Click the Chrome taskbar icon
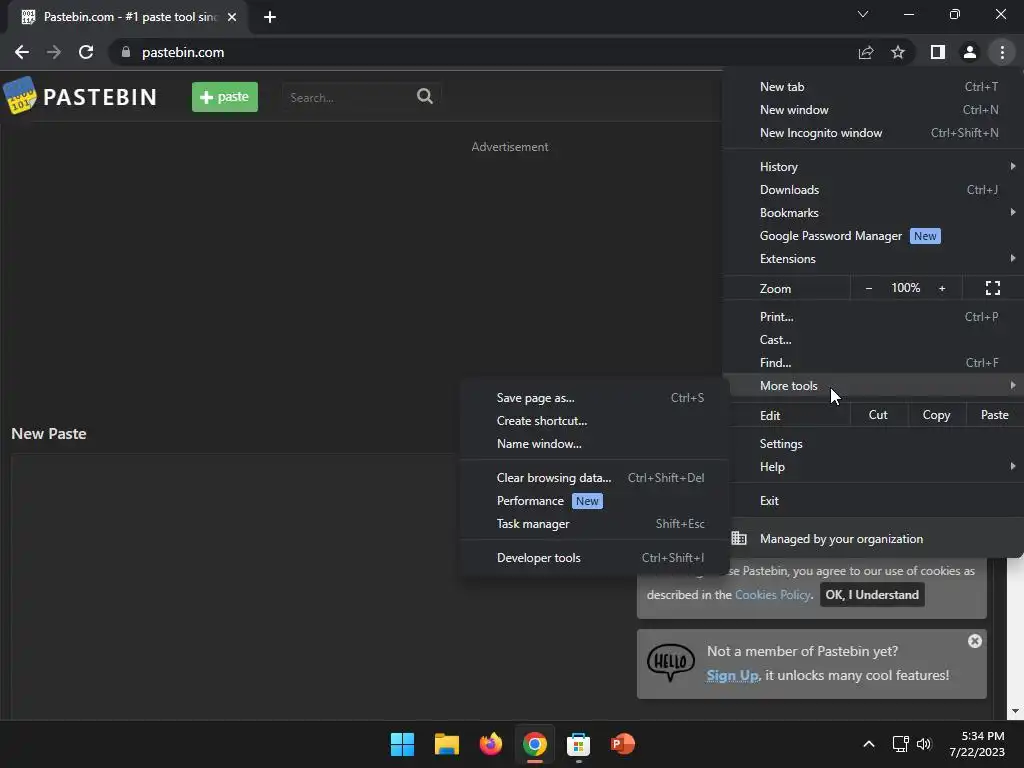 (534, 744)
